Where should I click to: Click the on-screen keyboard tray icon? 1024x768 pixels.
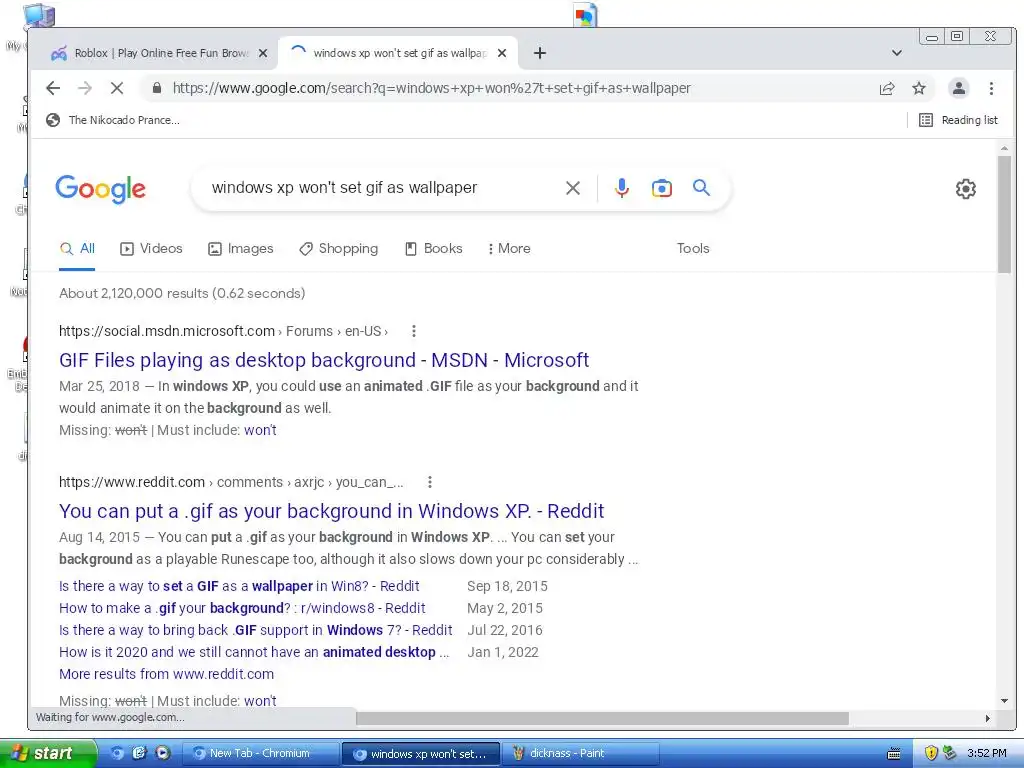pos(894,754)
